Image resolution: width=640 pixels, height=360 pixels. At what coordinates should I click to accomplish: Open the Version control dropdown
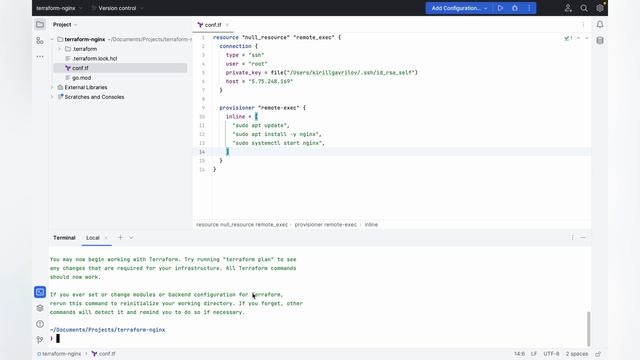tap(118, 8)
